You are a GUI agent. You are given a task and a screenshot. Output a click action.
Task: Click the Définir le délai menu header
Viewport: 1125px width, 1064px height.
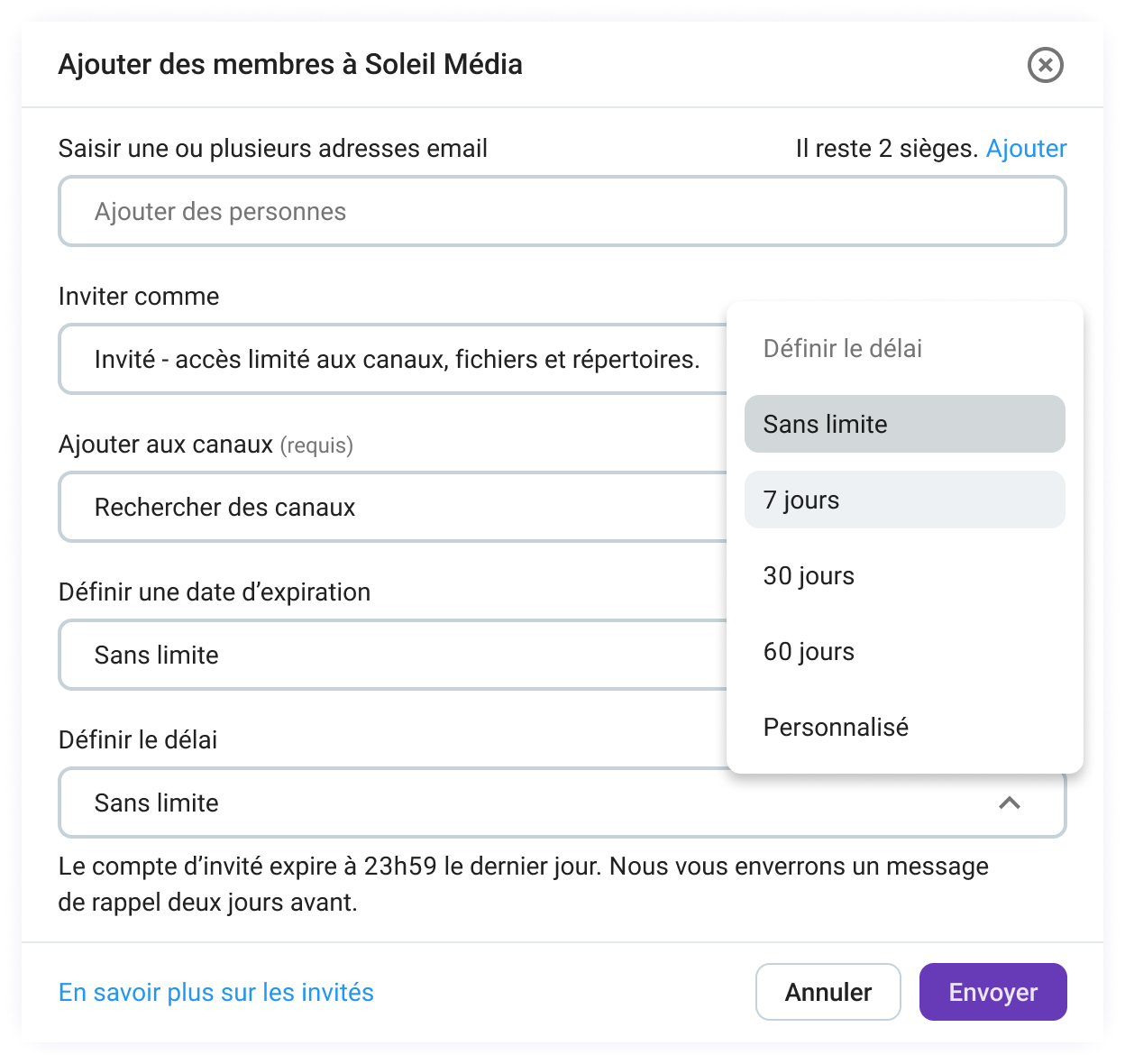click(842, 349)
